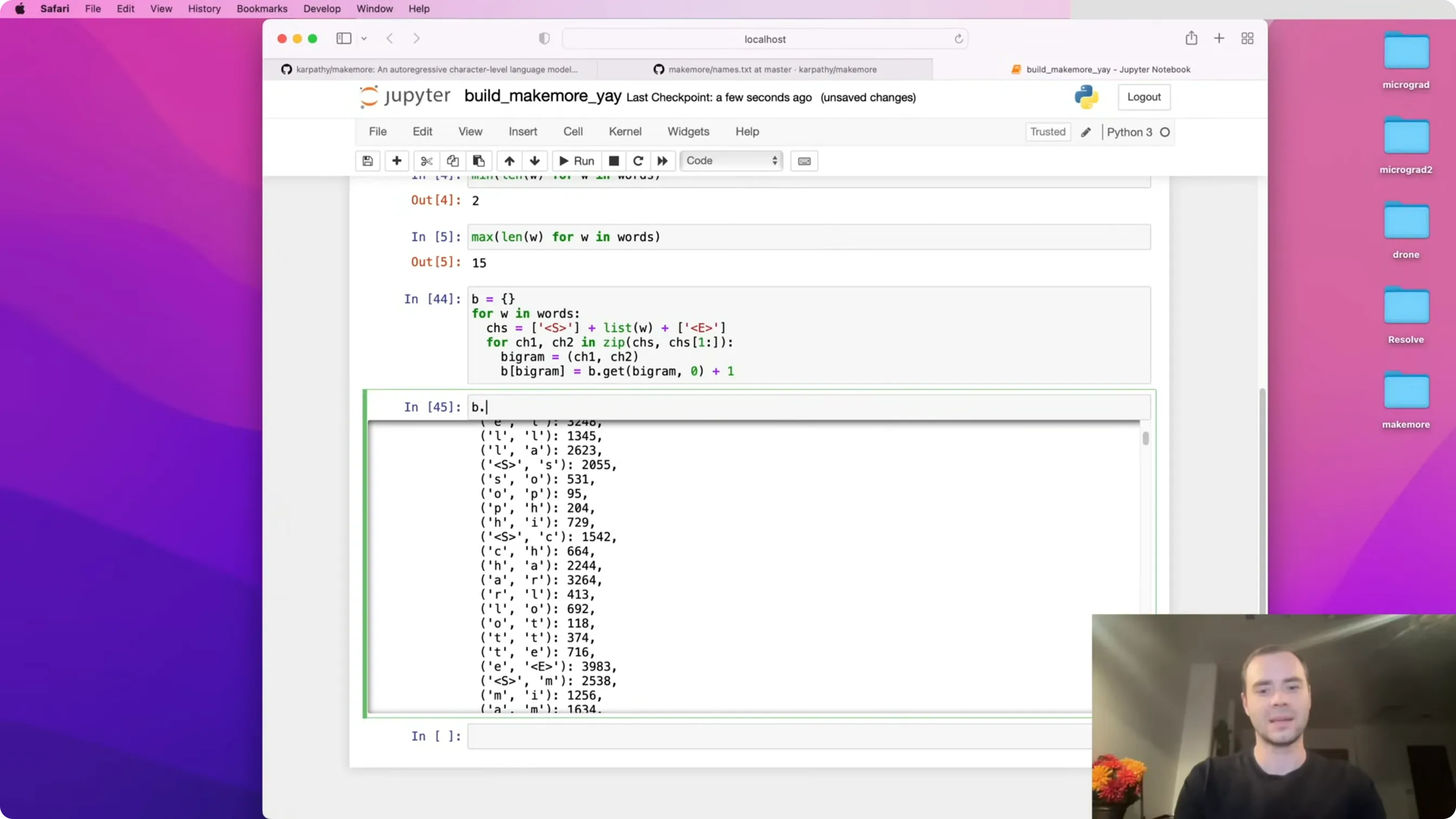Open the Kernel menu
Screen dimensions: 1456x819
(625, 132)
